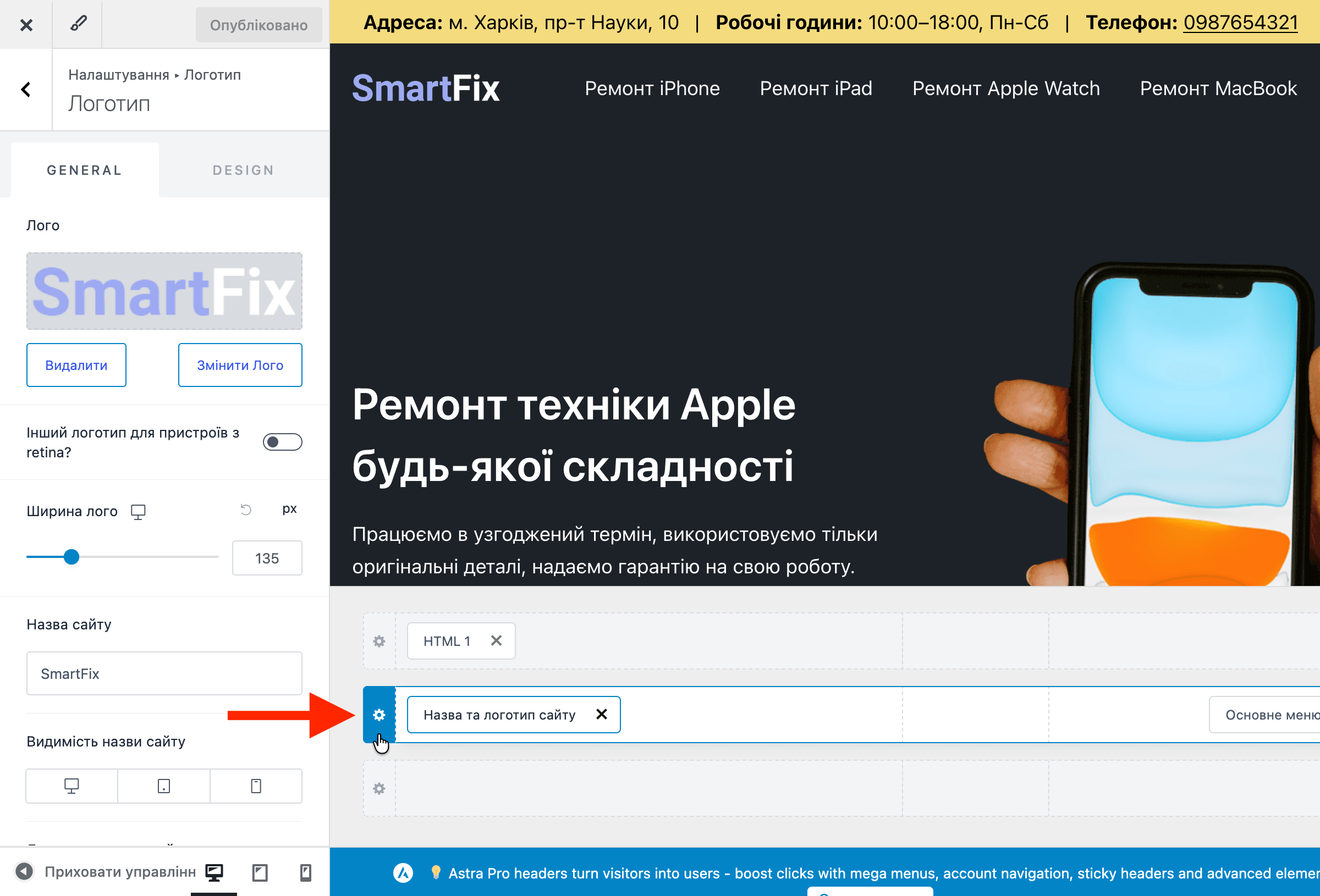Click the Astra Pro headers promo text
The height and width of the screenshot is (896, 1320).
884,873
